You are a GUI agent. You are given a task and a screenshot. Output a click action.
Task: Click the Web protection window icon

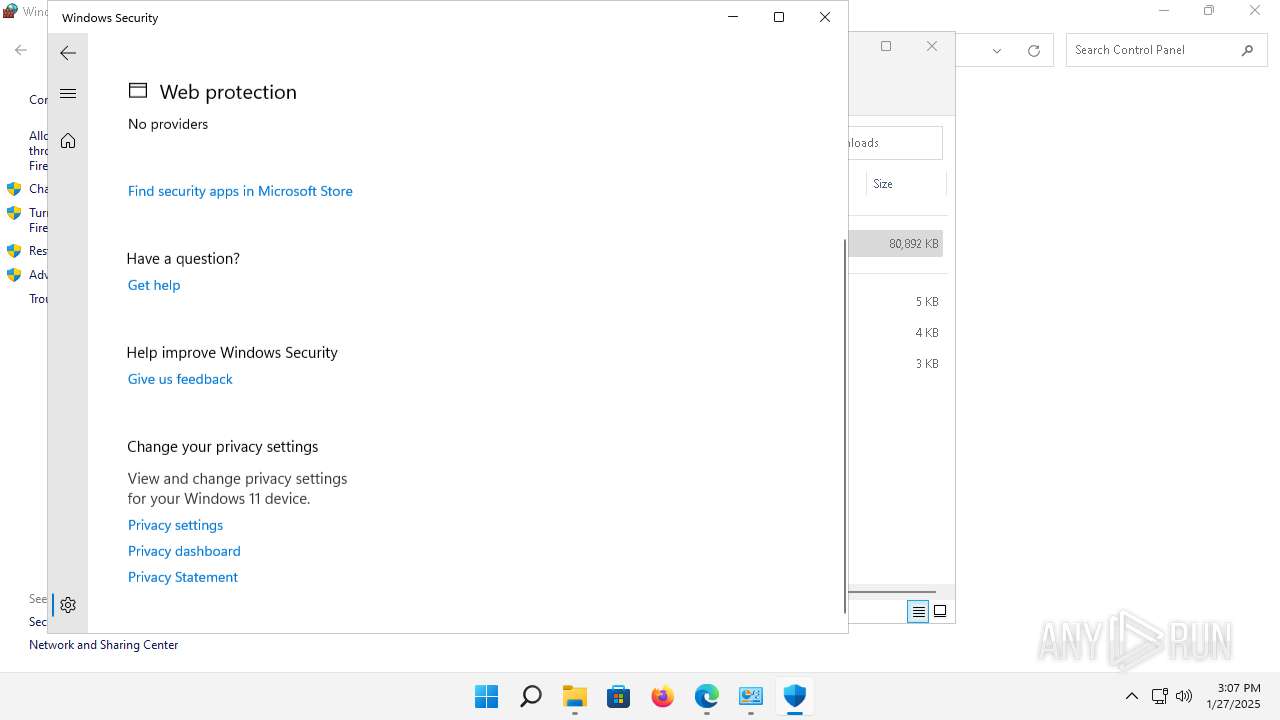(x=138, y=91)
